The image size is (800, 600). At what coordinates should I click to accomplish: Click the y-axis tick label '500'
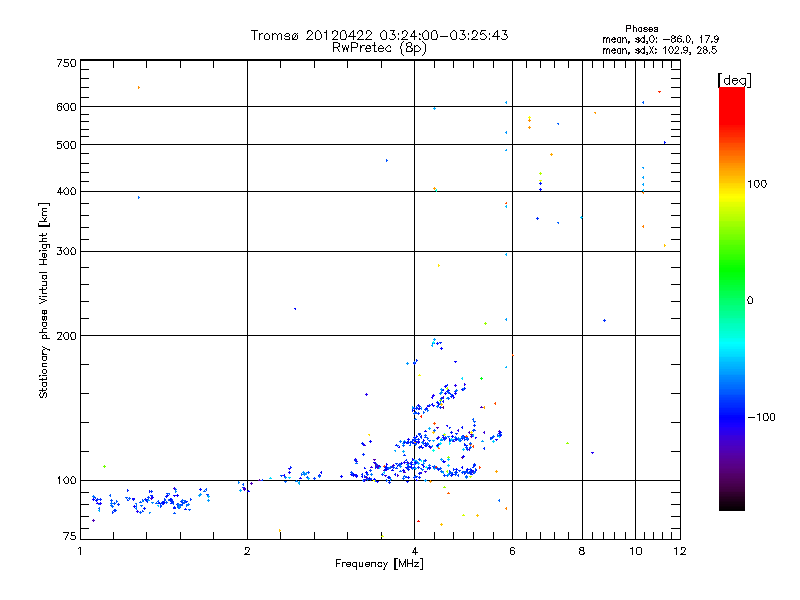tap(66, 145)
